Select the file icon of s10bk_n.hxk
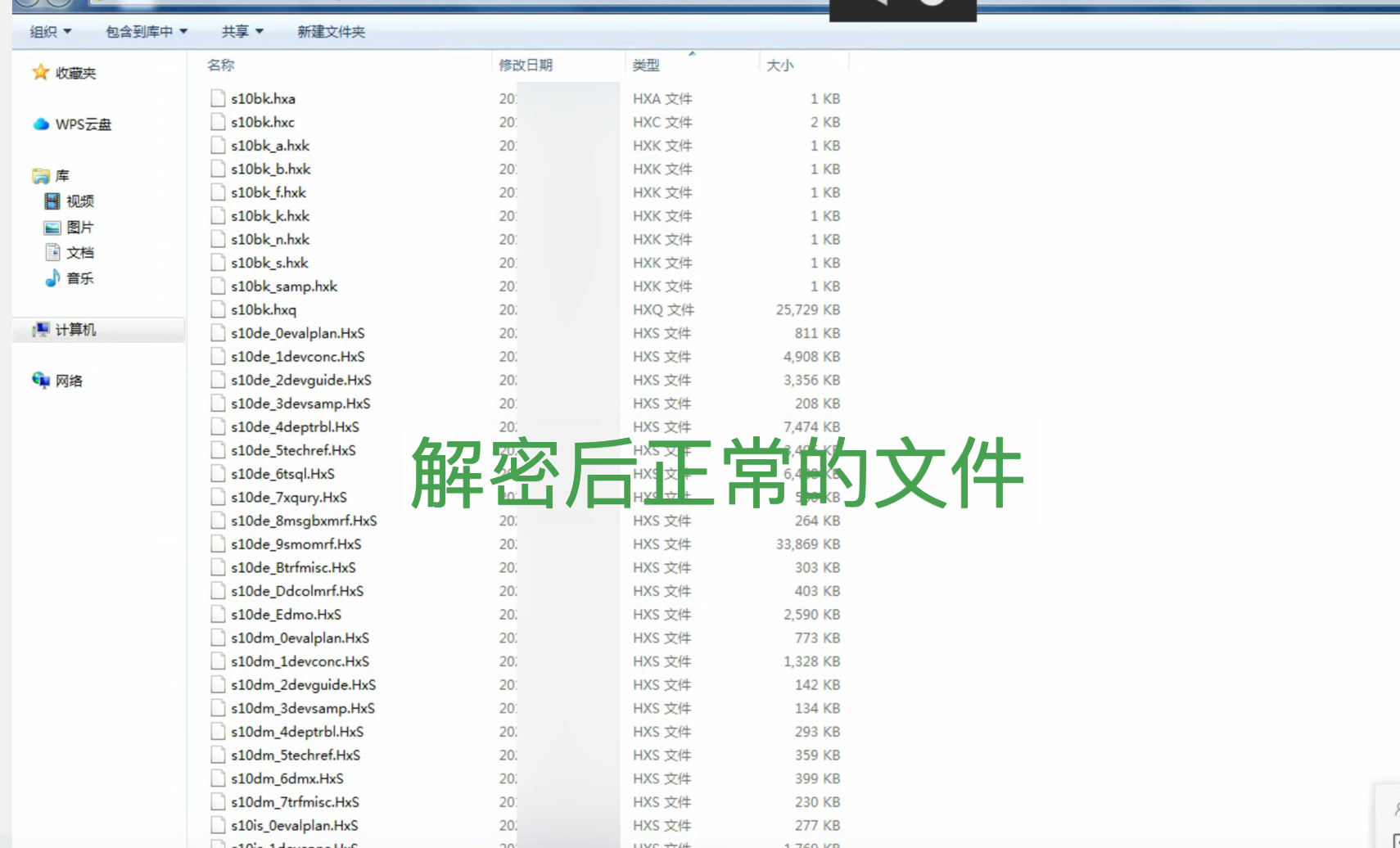The height and width of the screenshot is (848, 1400). coord(218,239)
